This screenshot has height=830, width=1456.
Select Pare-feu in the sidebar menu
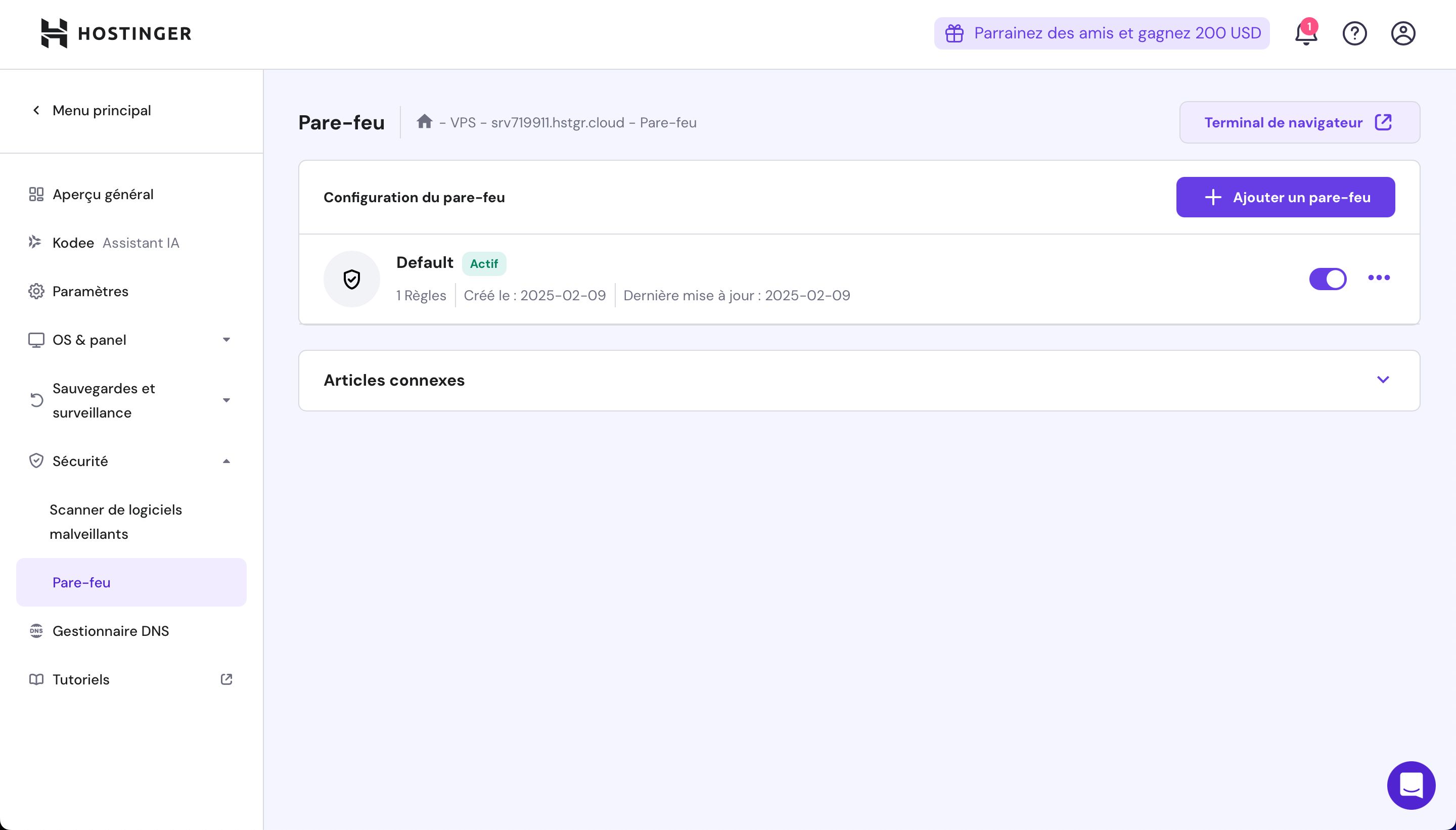(81, 581)
